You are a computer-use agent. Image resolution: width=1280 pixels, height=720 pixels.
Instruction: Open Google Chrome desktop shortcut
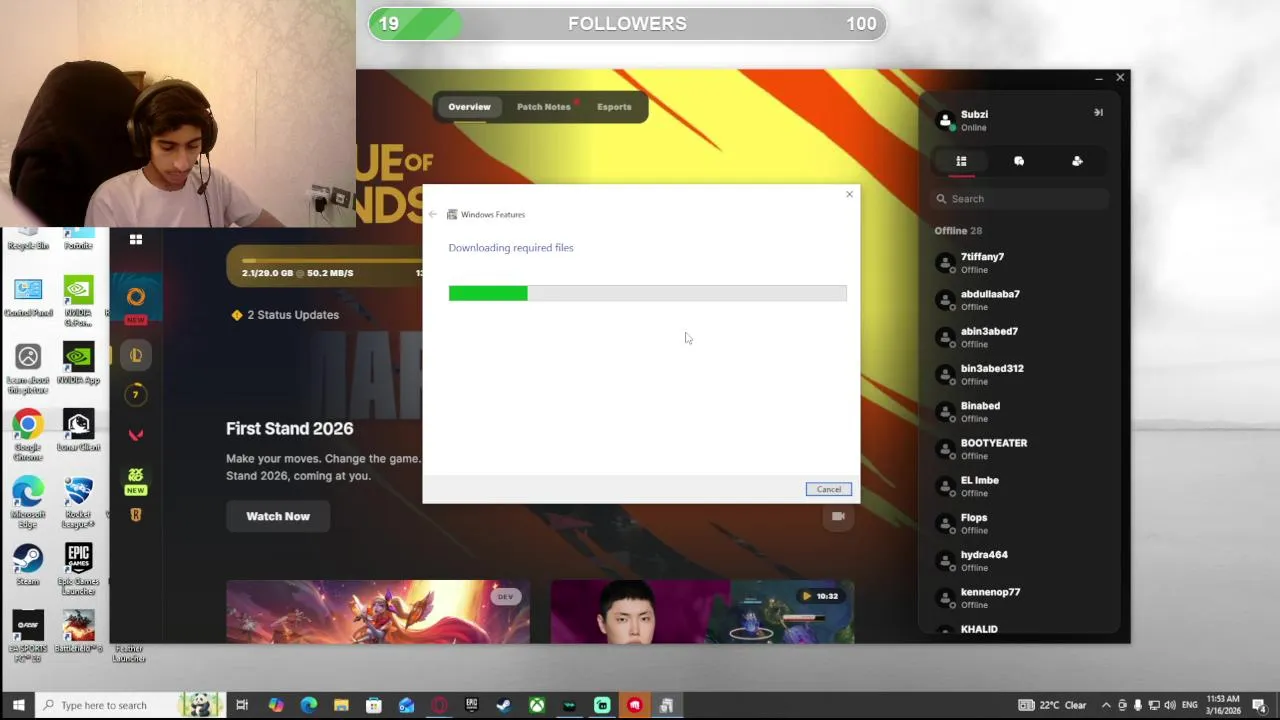(x=28, y=434)
